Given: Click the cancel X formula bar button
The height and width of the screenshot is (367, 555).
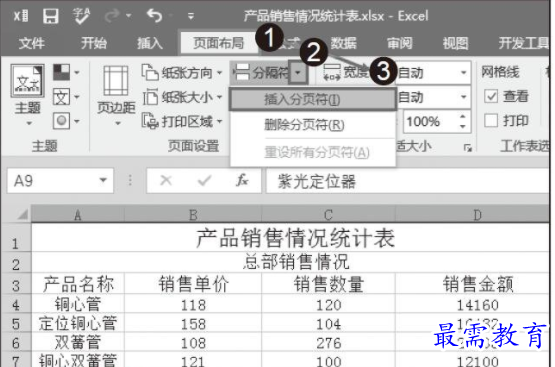Looking at the screenshot, I should click(x=166, y=180).
